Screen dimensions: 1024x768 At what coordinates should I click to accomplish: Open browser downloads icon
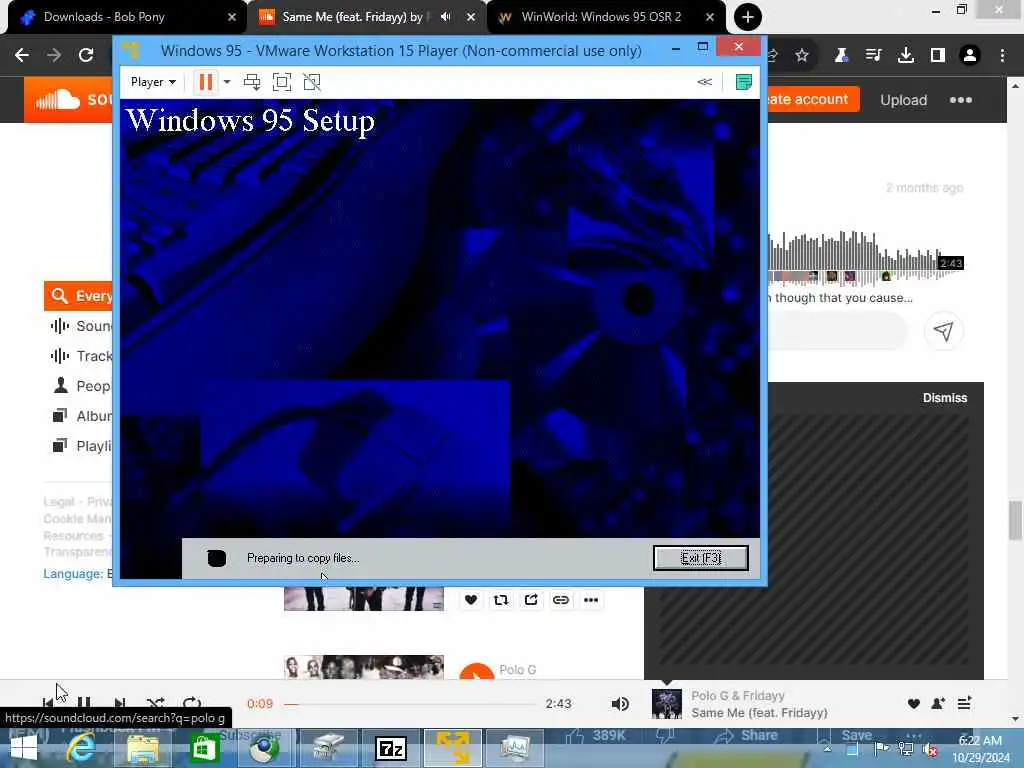905,56
